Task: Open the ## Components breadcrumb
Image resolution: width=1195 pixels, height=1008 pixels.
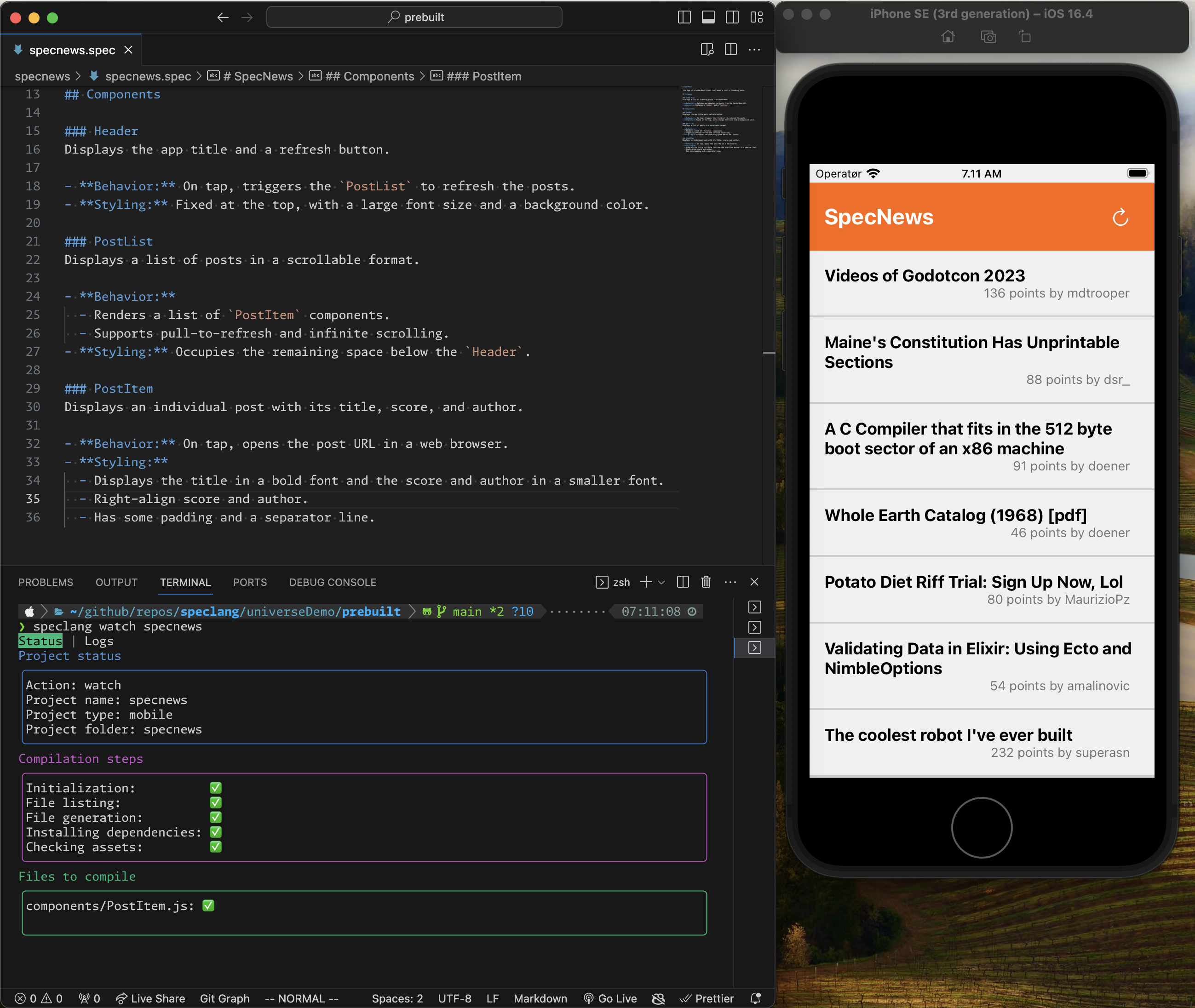Action: coord(362,76)
